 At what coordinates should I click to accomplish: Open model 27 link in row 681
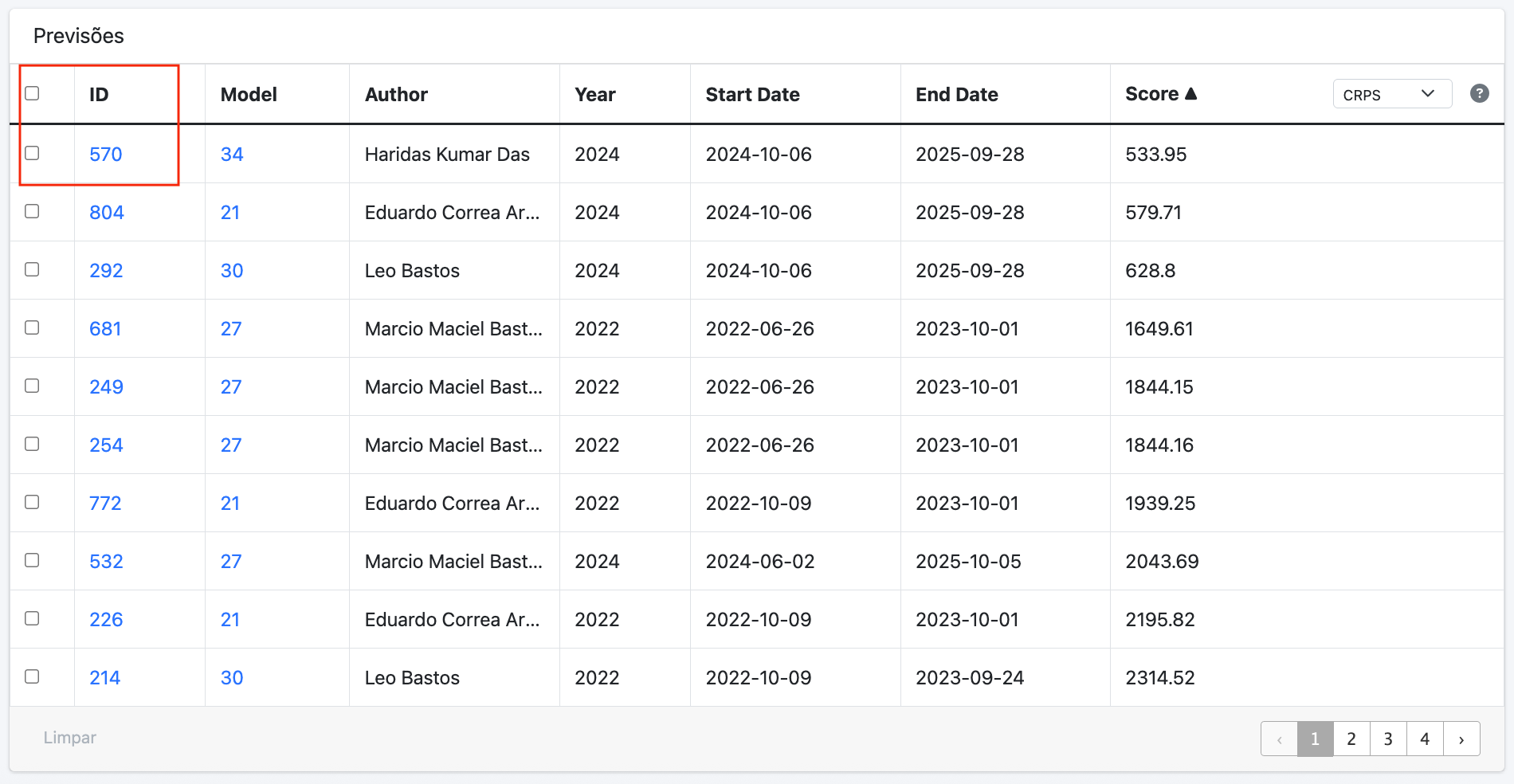tap(231, 329)
